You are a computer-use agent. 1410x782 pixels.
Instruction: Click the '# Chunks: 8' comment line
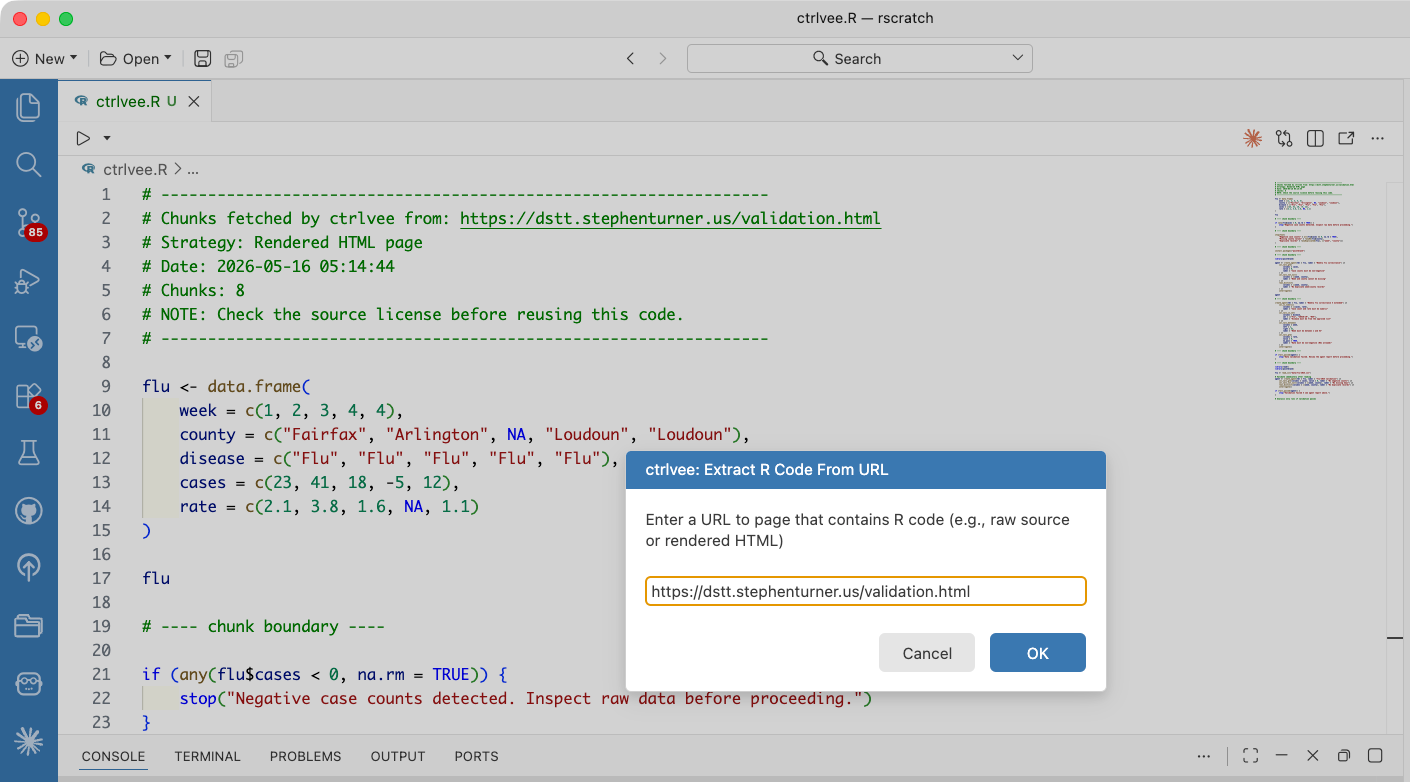[193, 290]
